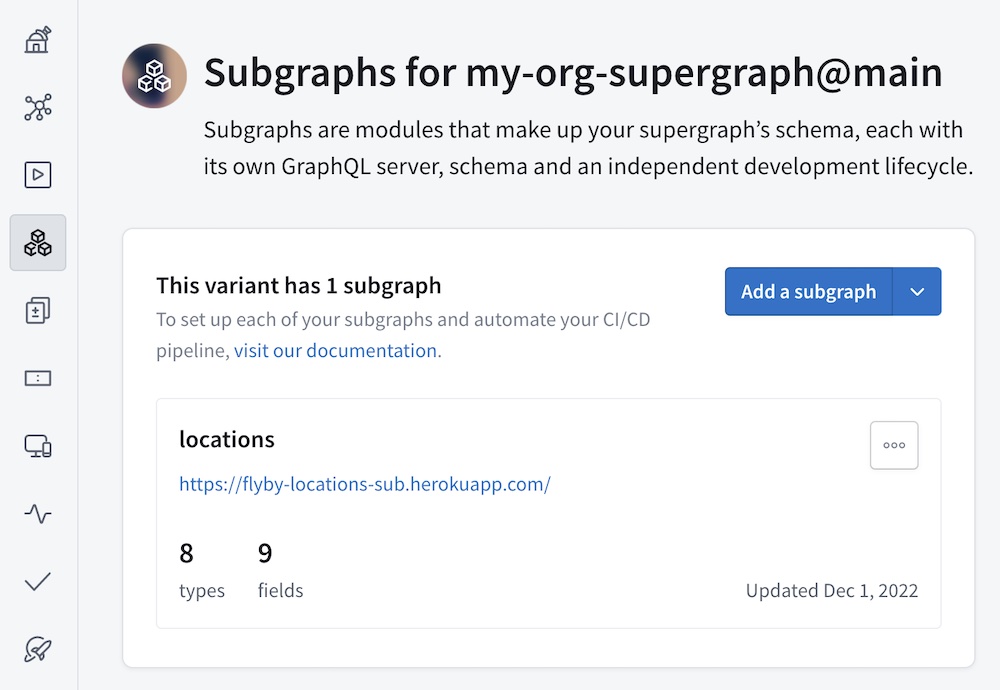1000x690 pixels.
Task: Select the Schema graph icon in sidebar
Action: click(38, 107)
